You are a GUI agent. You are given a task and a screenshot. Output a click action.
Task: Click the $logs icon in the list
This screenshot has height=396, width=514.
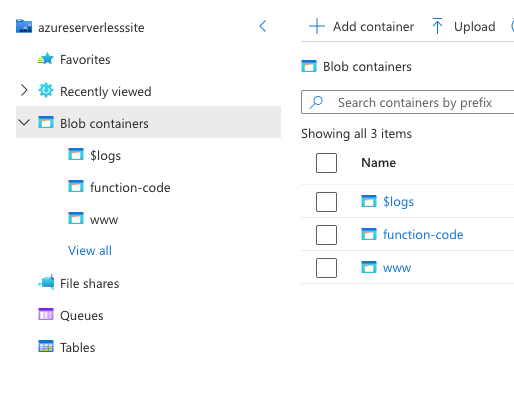(x=369, y=201)
